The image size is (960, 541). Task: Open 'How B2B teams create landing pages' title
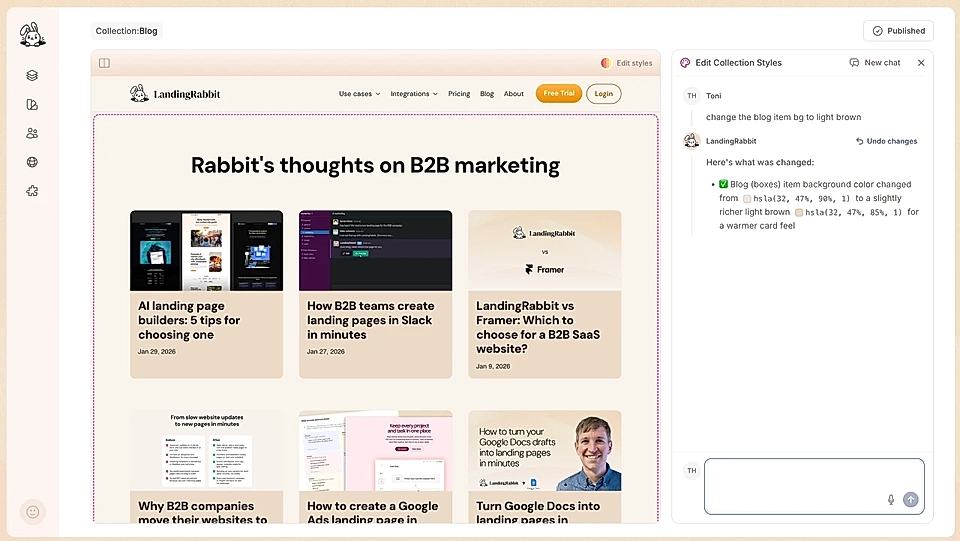point(370,320)
